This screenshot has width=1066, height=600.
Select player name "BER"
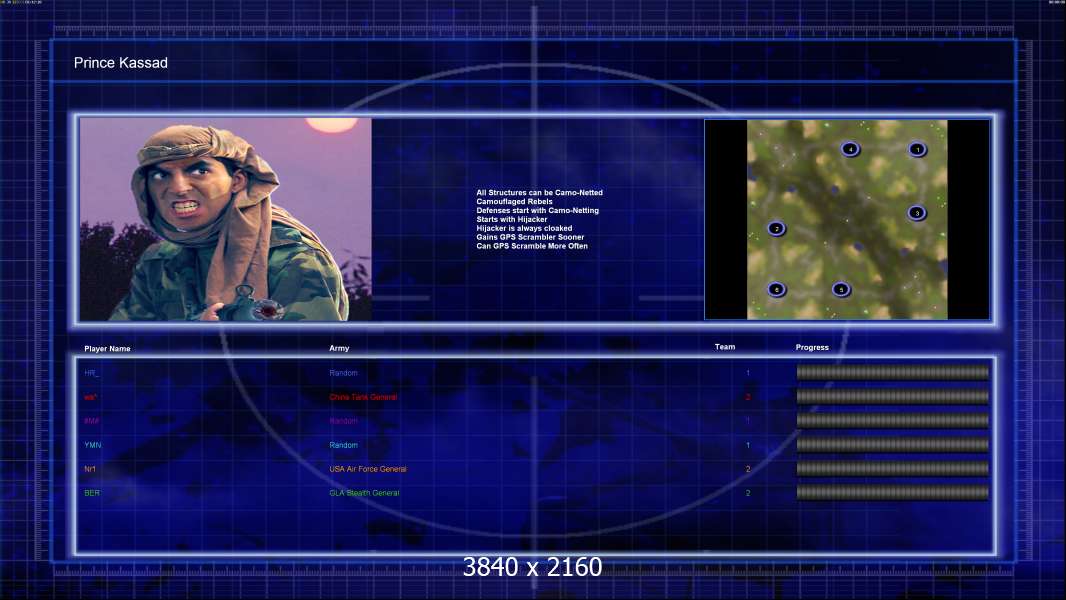(x=92, y=493)
